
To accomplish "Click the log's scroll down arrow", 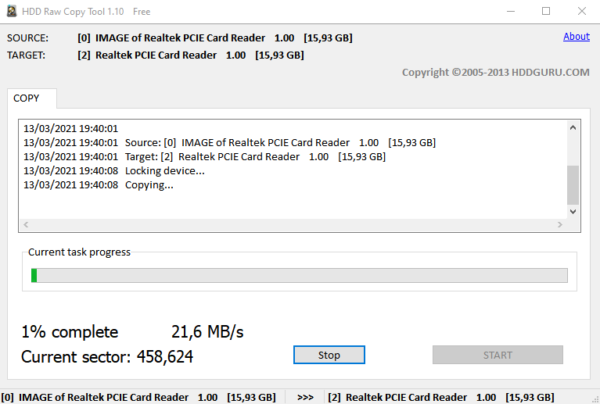I will point(573,212).
